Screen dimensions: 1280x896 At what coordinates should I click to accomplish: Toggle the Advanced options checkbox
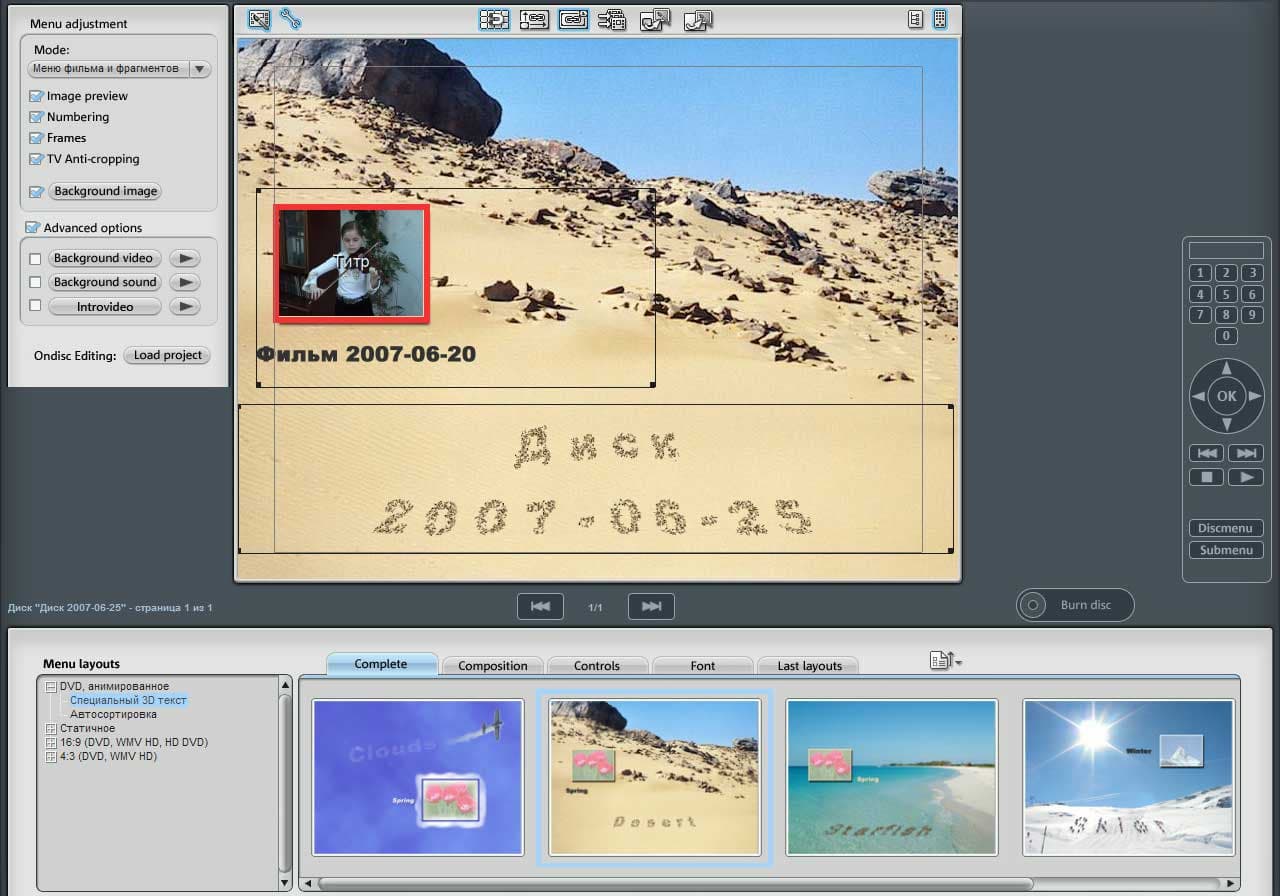tap(32, 228)
